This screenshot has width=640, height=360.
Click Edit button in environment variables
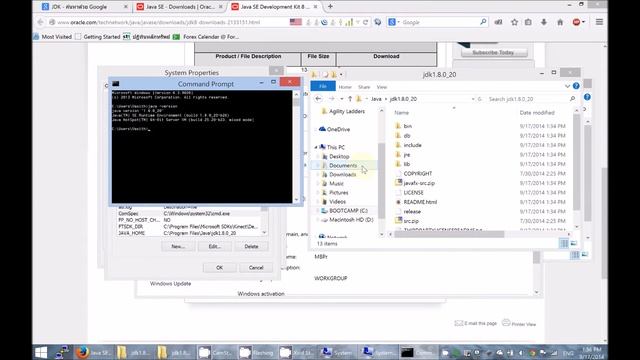215,247
